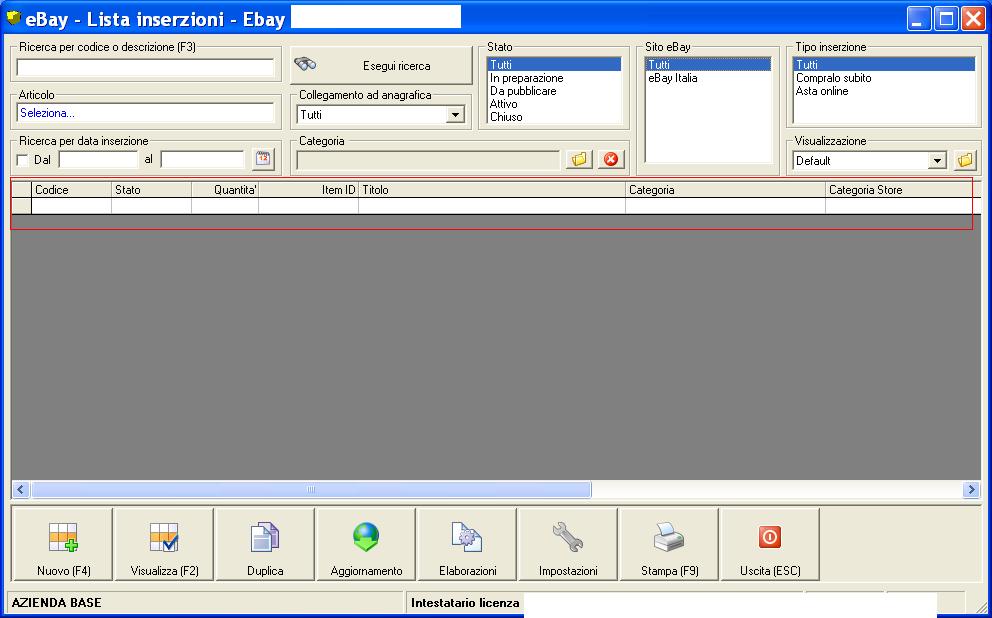992x618 pixels.
Task: Click the Stampa (F9) printer button
Action: pyautogui.click(x=669, y=544)
